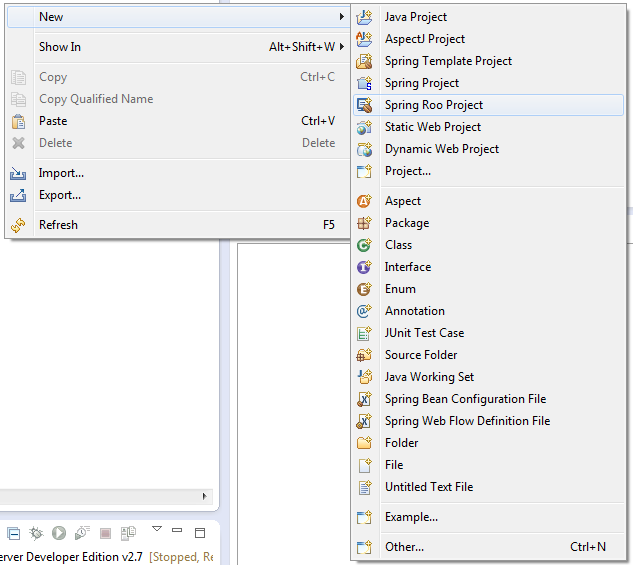633x565 pixels.
Task: Choose Paste from the context menu
Action: [x=178, y=121]
